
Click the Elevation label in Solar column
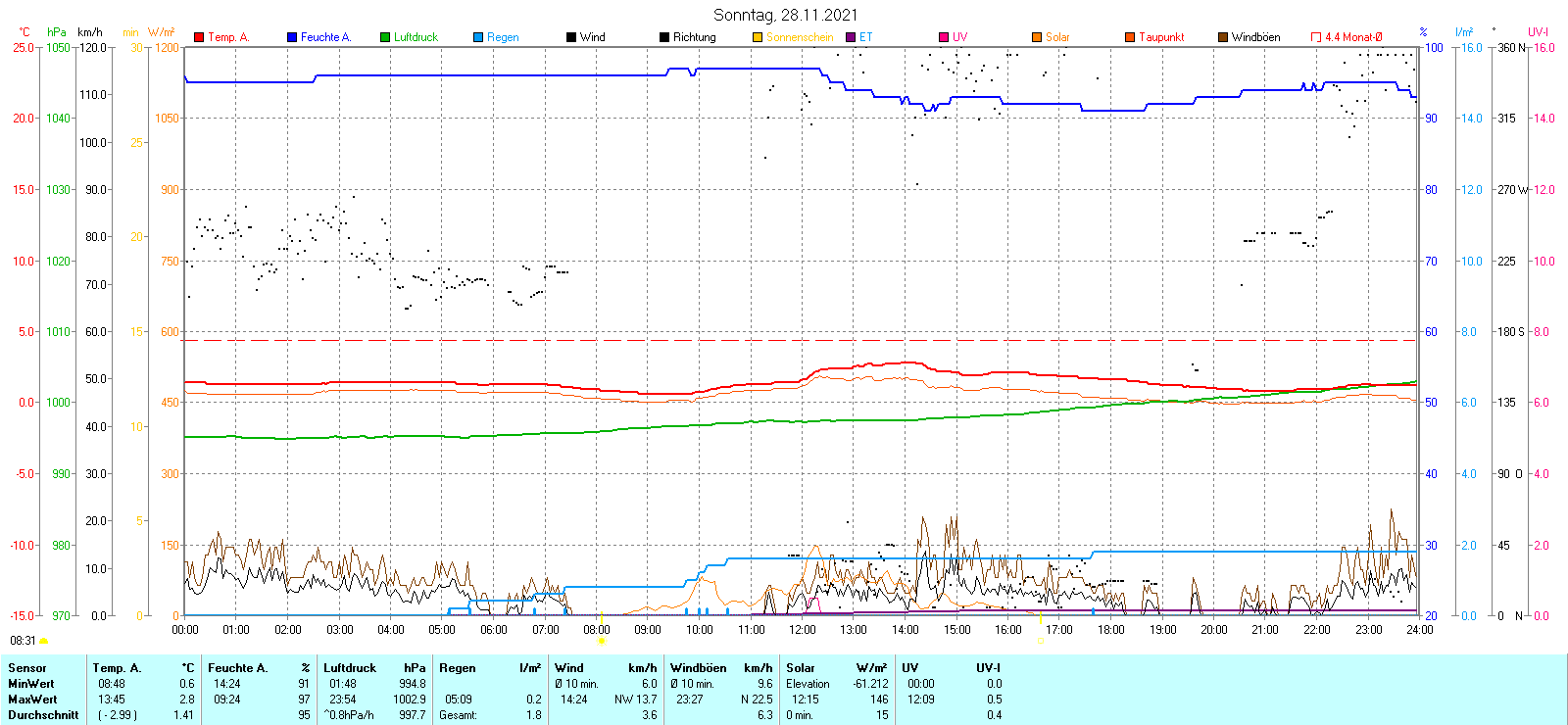(x=808, y=684)
